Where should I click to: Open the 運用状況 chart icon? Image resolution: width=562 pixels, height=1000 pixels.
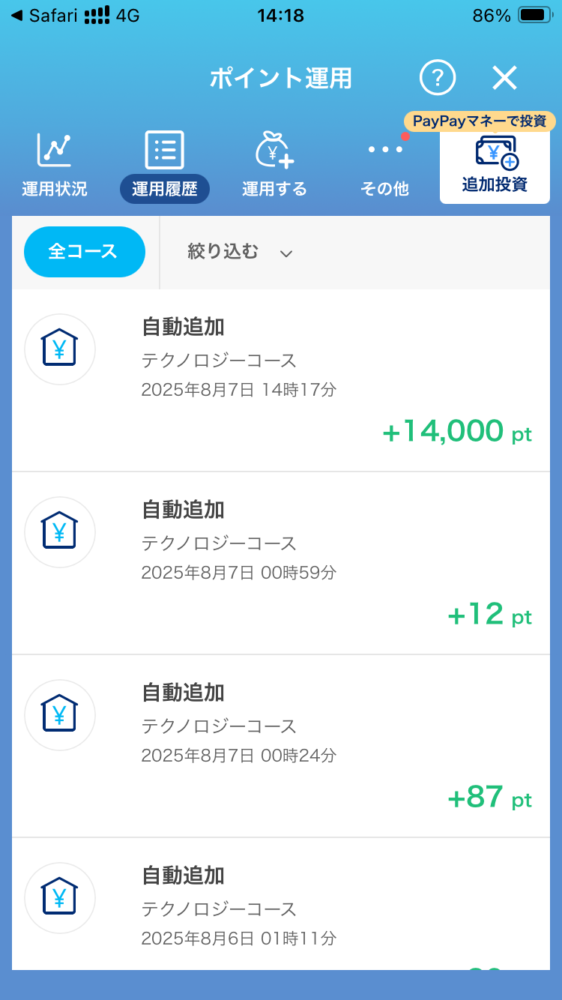[x=54, y=149]
